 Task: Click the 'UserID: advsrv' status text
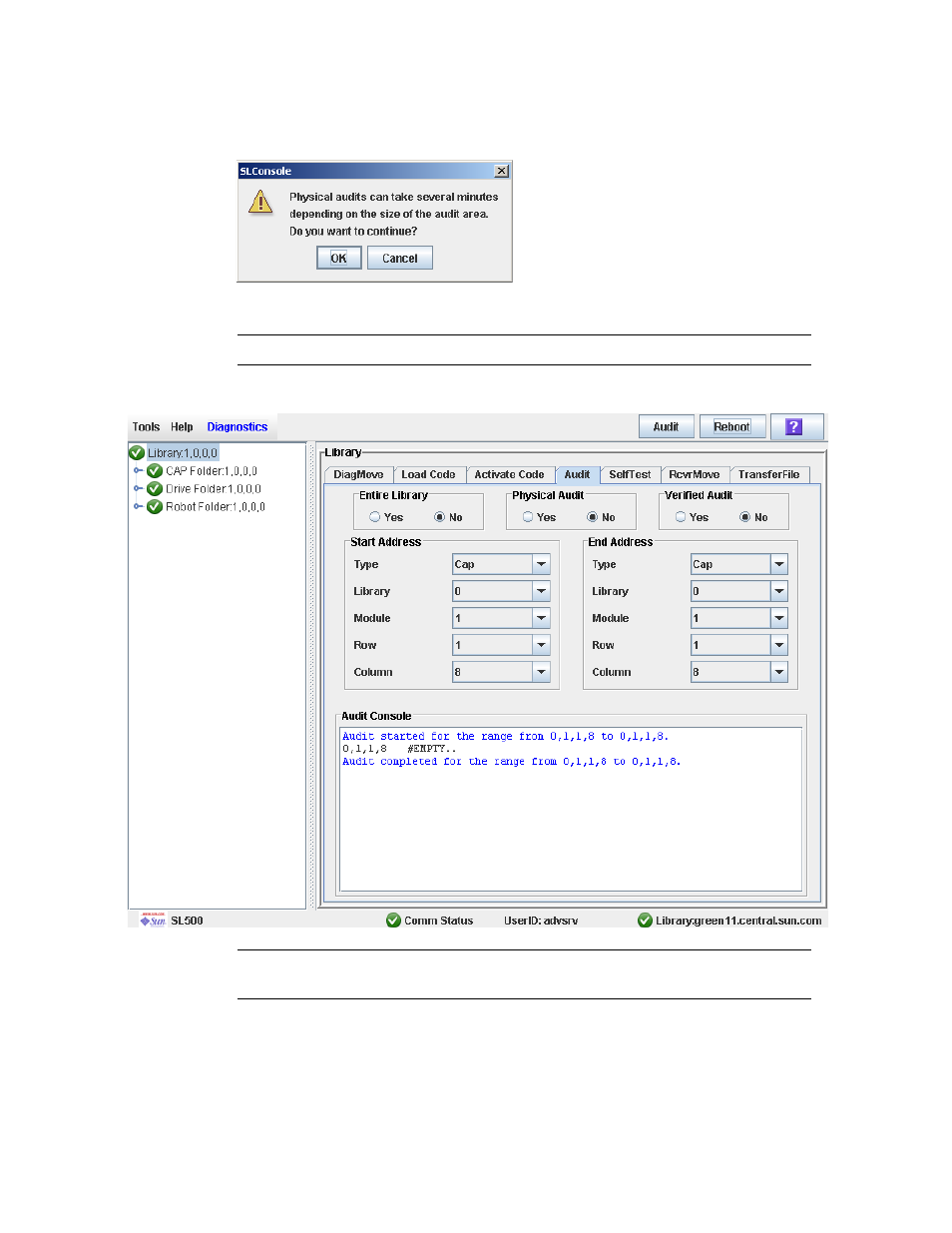(541, 921)
